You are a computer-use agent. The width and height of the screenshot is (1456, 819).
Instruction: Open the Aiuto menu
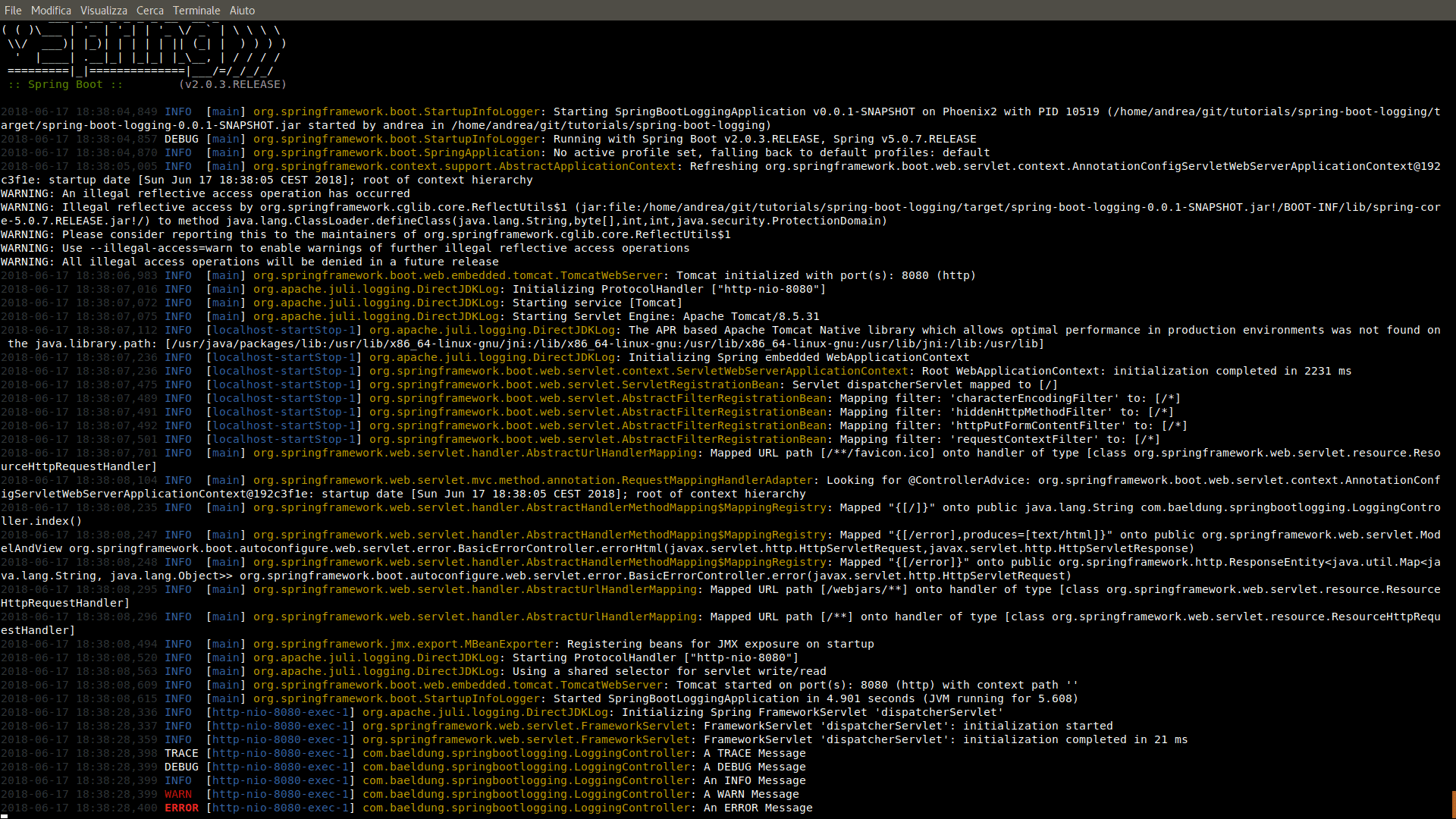point(242,10)
